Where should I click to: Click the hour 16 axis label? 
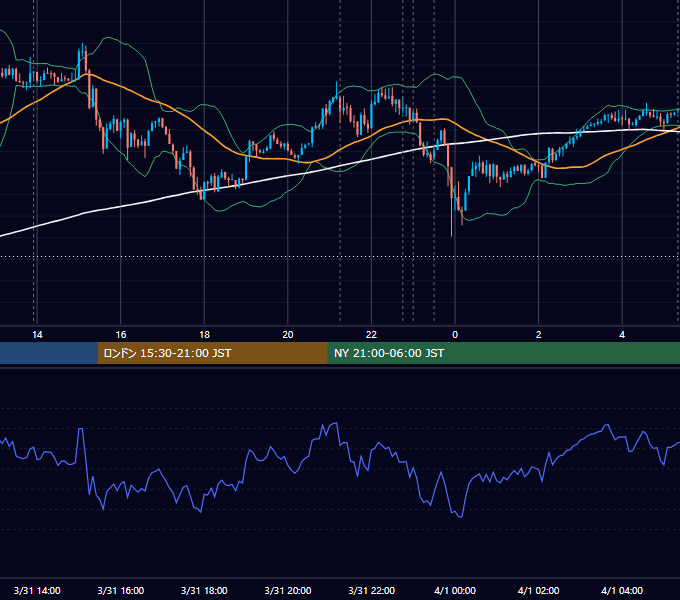(121, 335)
